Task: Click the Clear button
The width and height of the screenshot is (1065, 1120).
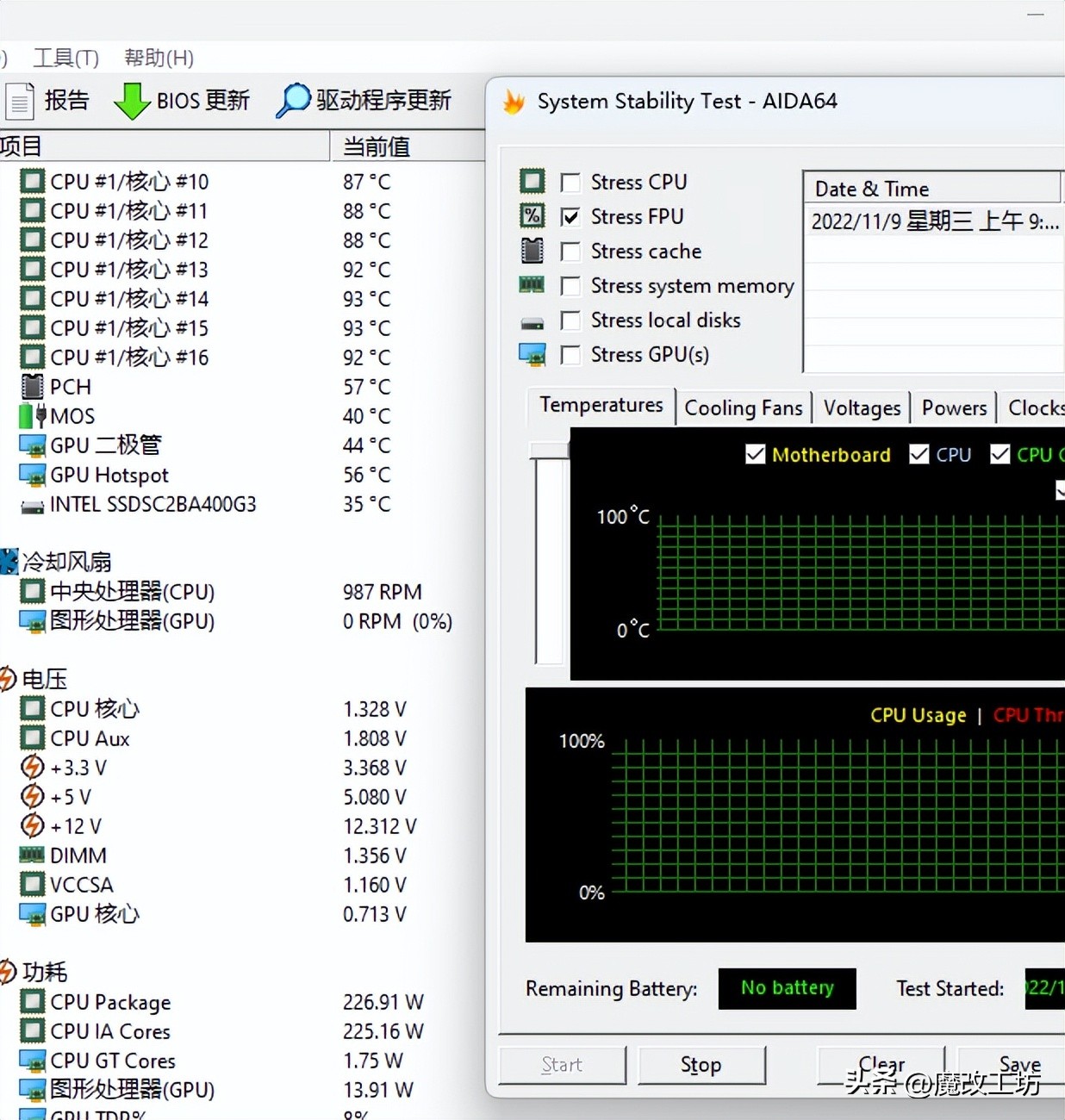Action: [880, 1064]
